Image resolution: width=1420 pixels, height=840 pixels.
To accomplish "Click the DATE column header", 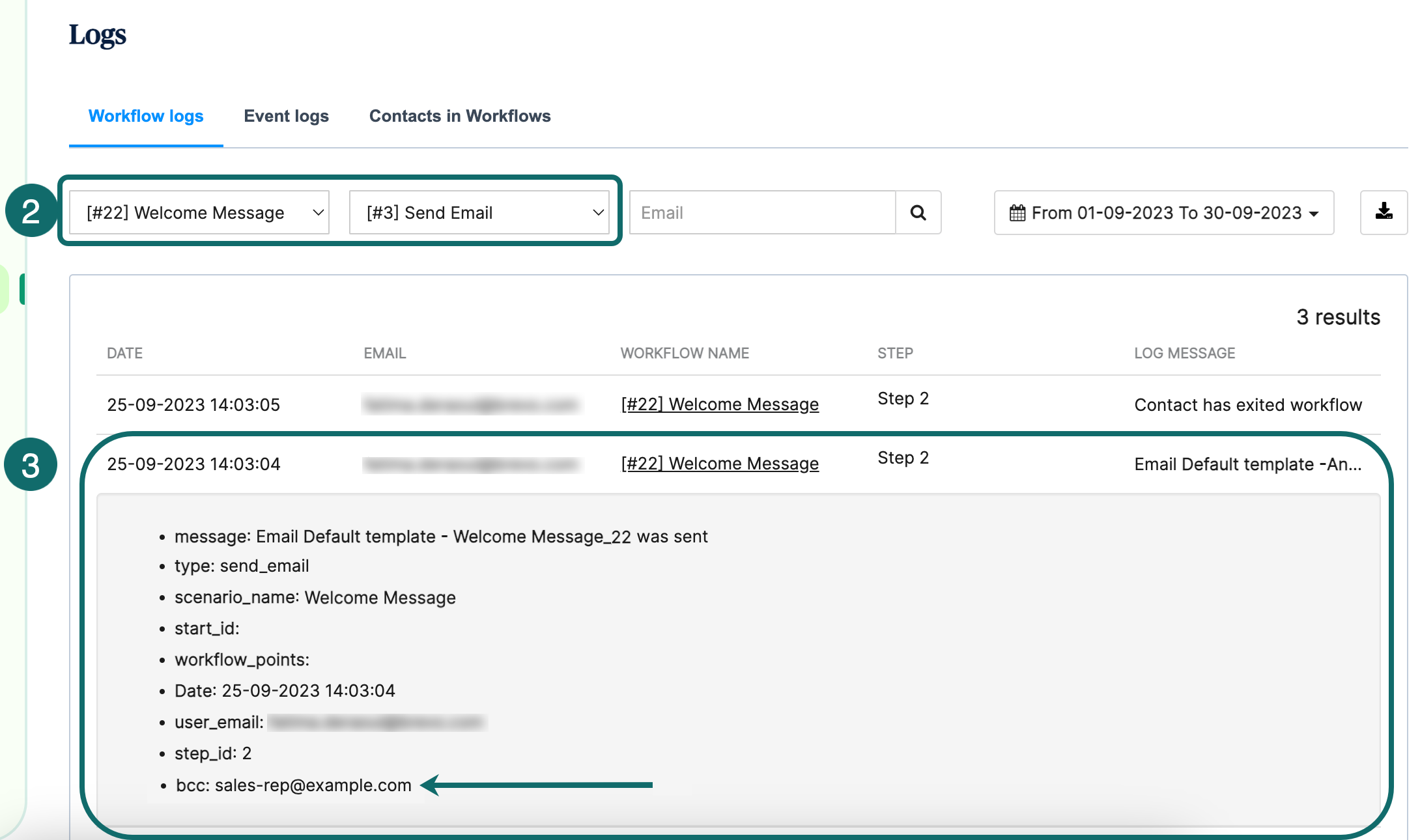I will pos(124,353).
